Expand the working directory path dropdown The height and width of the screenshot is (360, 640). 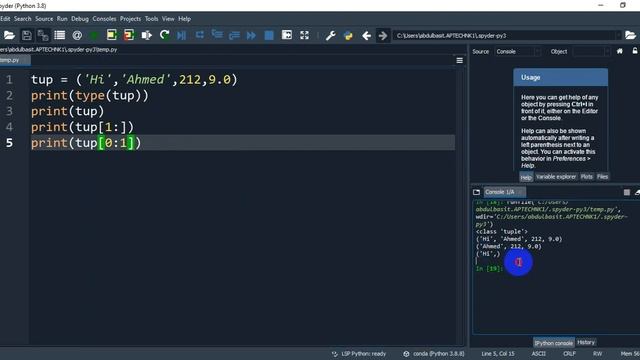[619, 36]
